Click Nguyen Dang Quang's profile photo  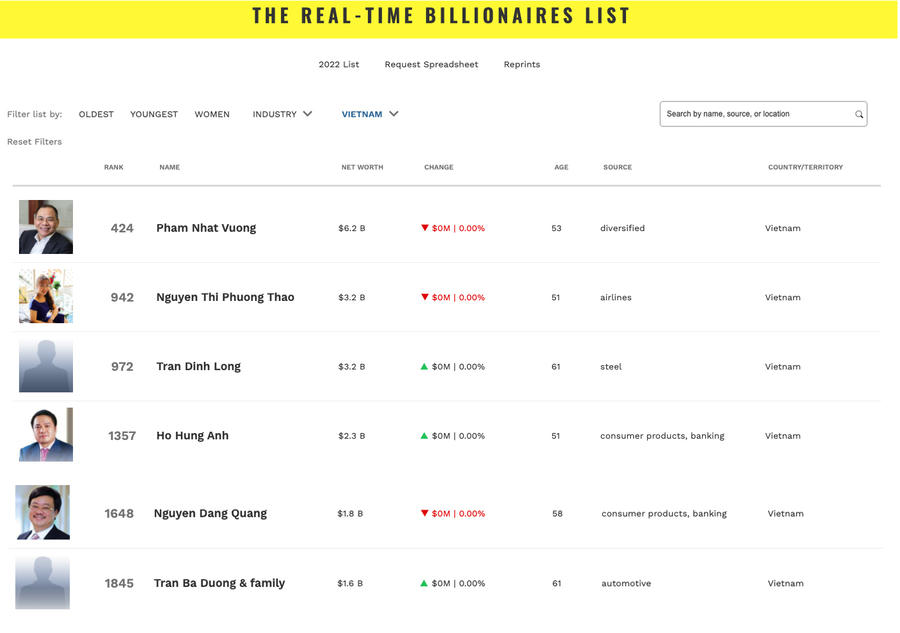pyautogui.click(x=43, y=512)
